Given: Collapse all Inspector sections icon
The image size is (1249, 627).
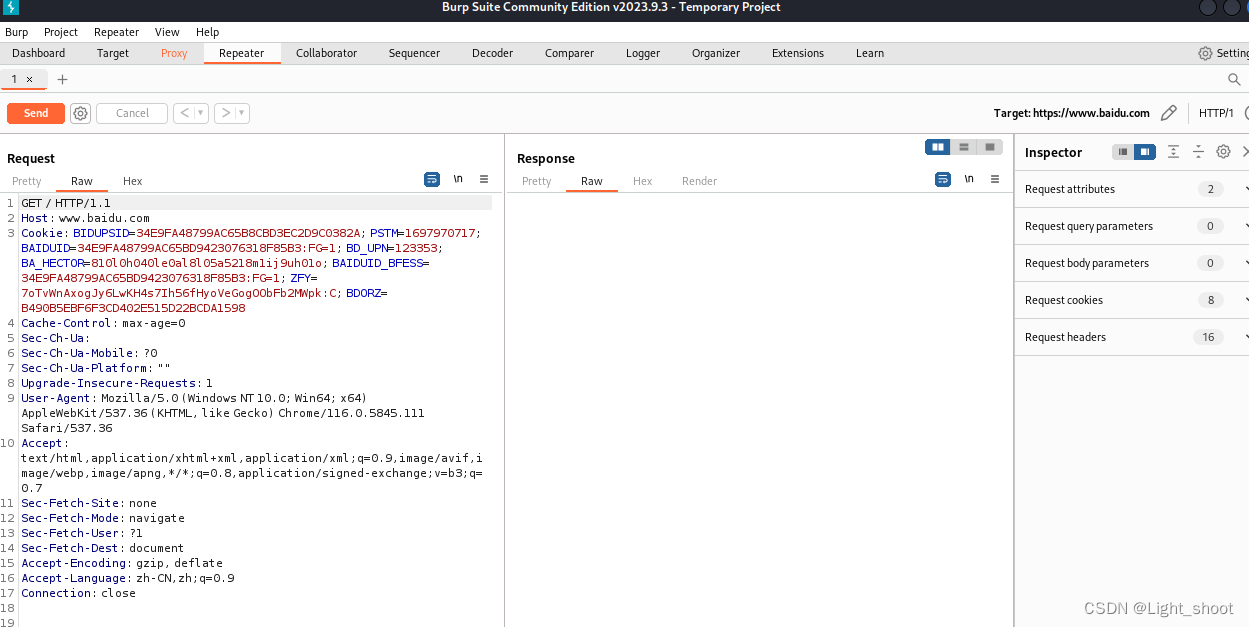Looking at the screenshot, I should point(1198,152).
